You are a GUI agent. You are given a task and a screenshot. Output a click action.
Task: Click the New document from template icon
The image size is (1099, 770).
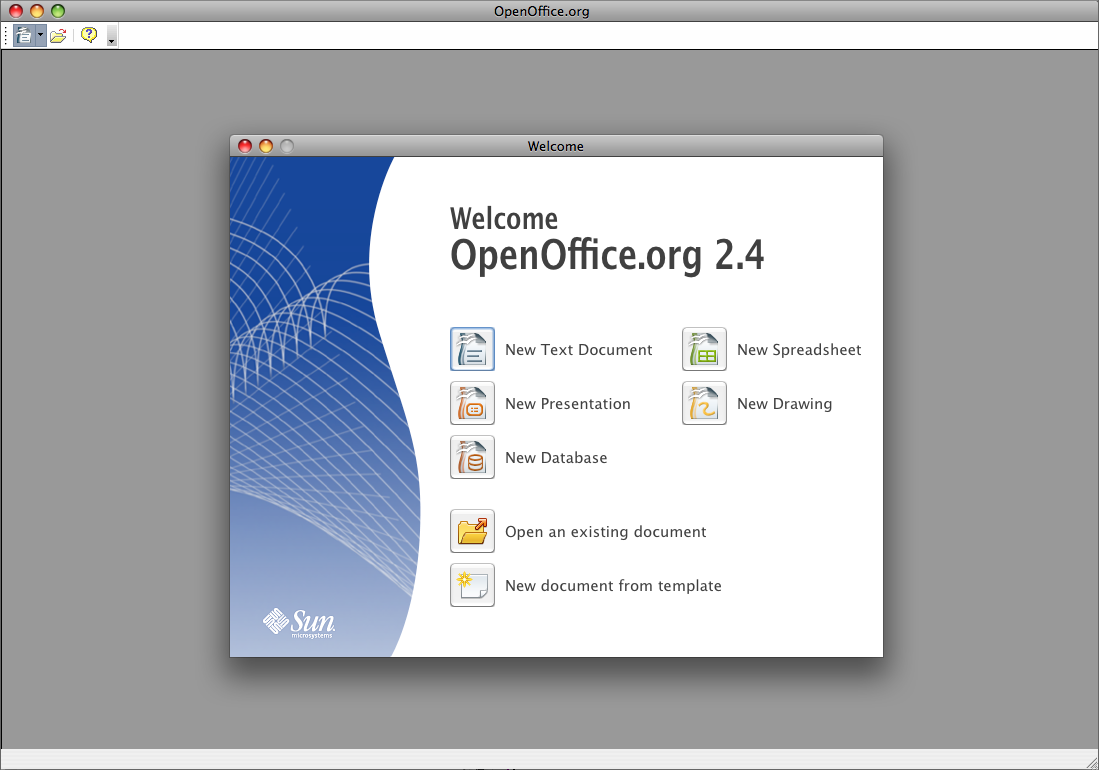[472, 585]
